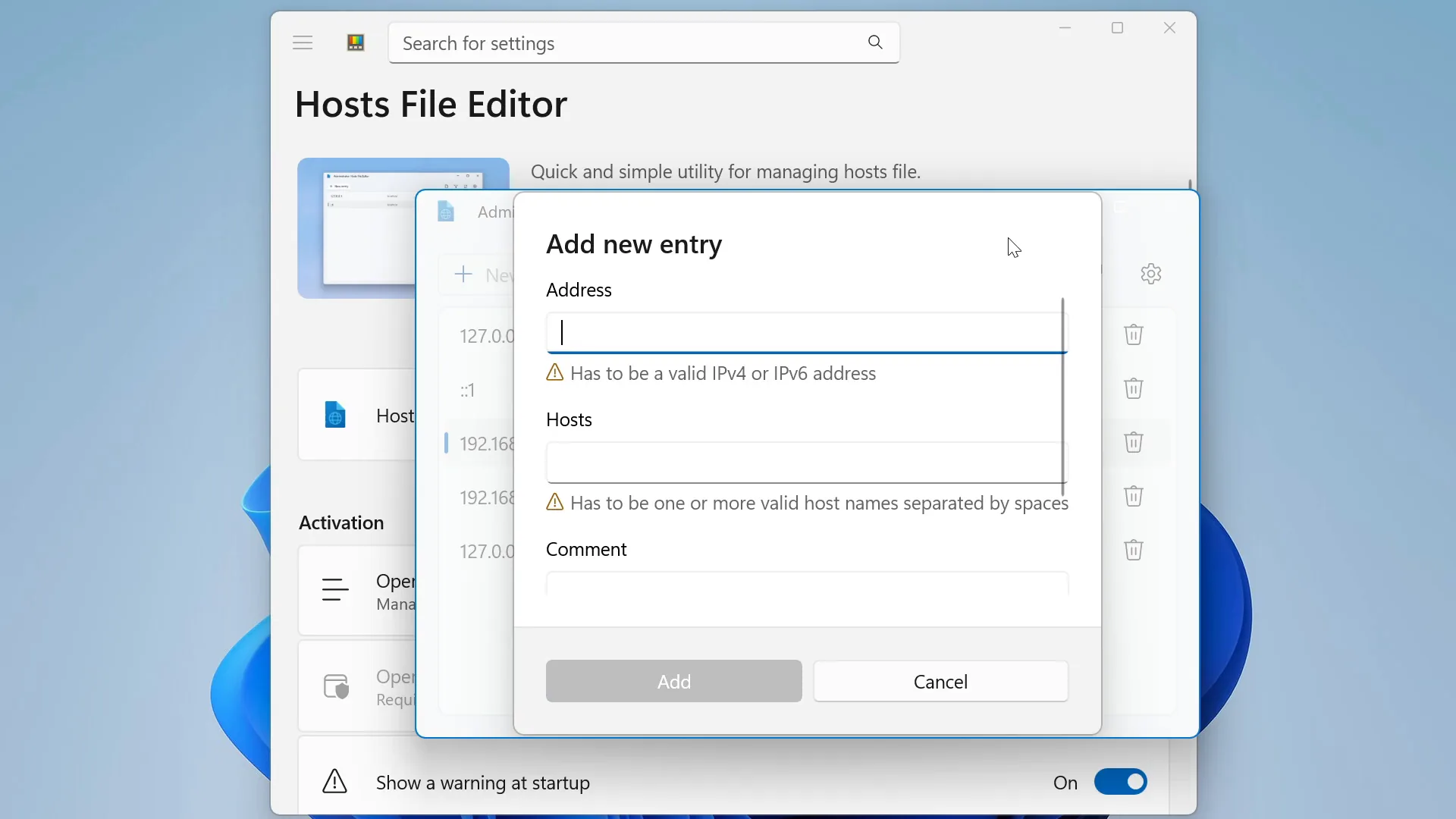Screen dimensions: 1456x819
Task: Click the Add button
Action: pyautogui.click(x=673, y=681)
